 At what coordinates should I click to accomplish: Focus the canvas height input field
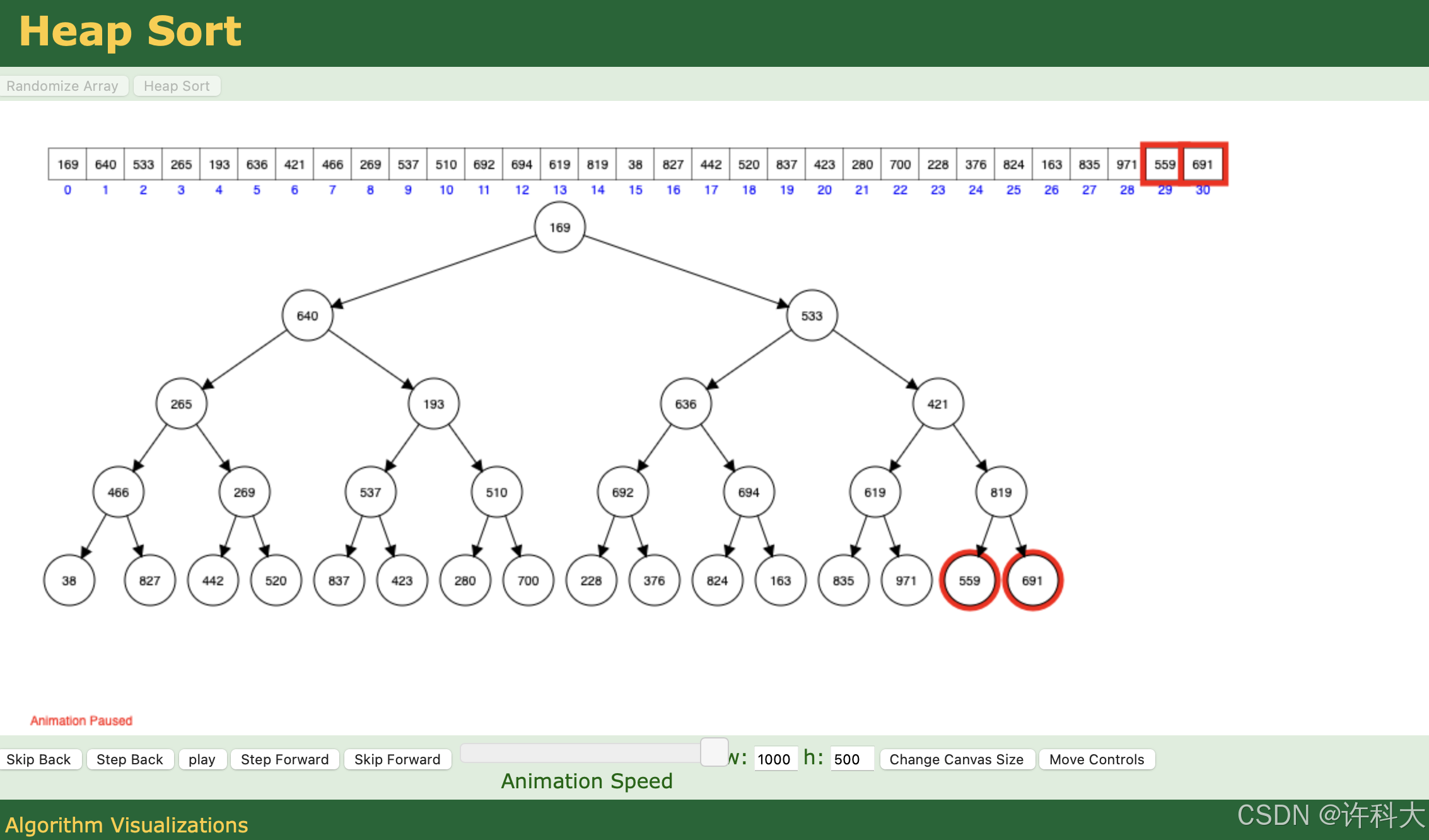click(851, 759)
